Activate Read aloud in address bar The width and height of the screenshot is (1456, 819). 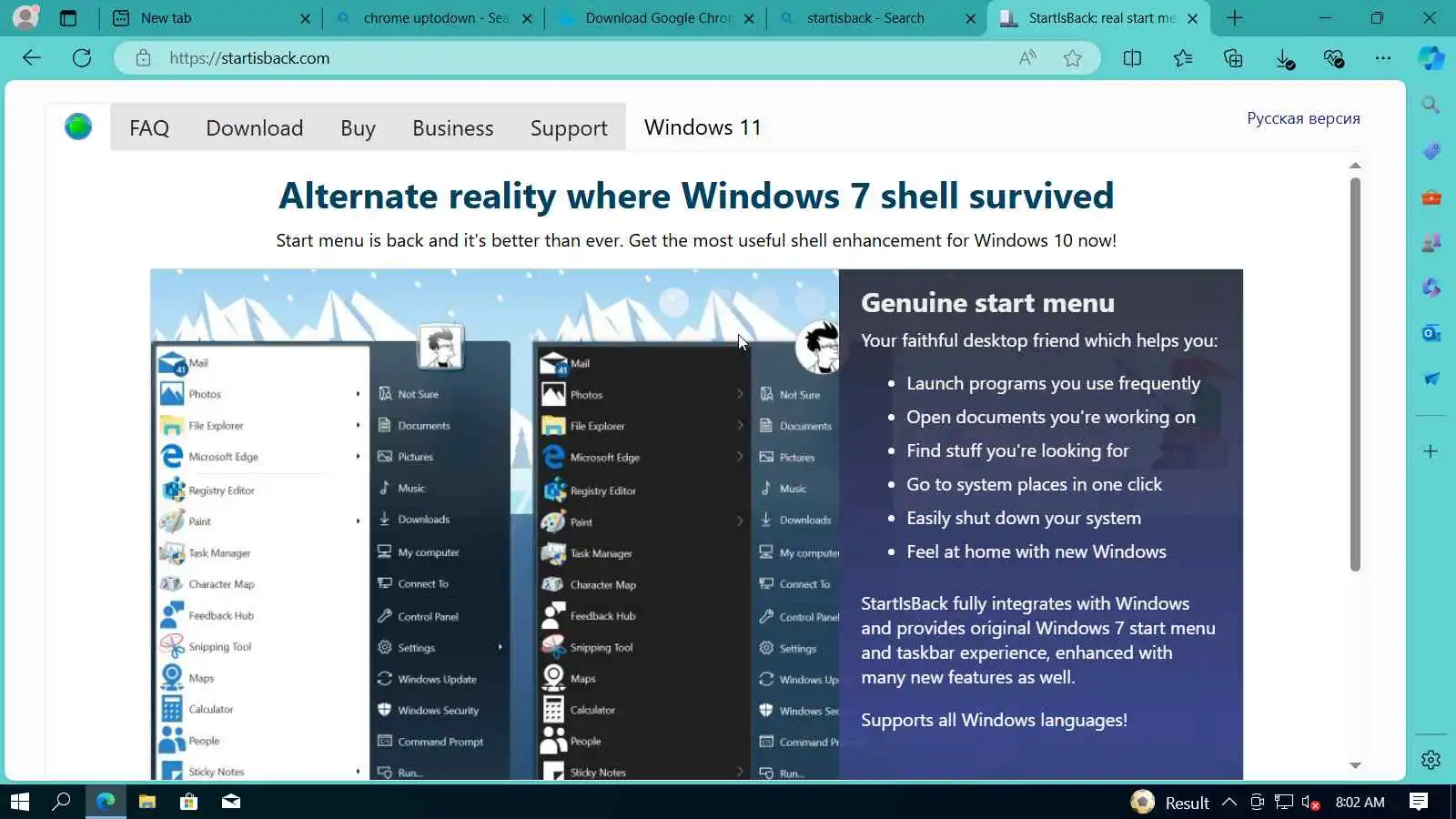point(1027,58)
